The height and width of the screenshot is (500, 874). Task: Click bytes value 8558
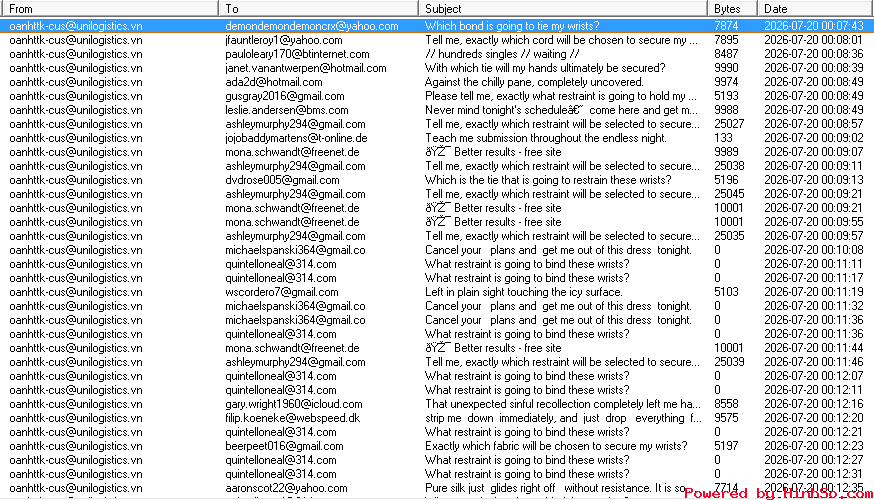[726, 404]
